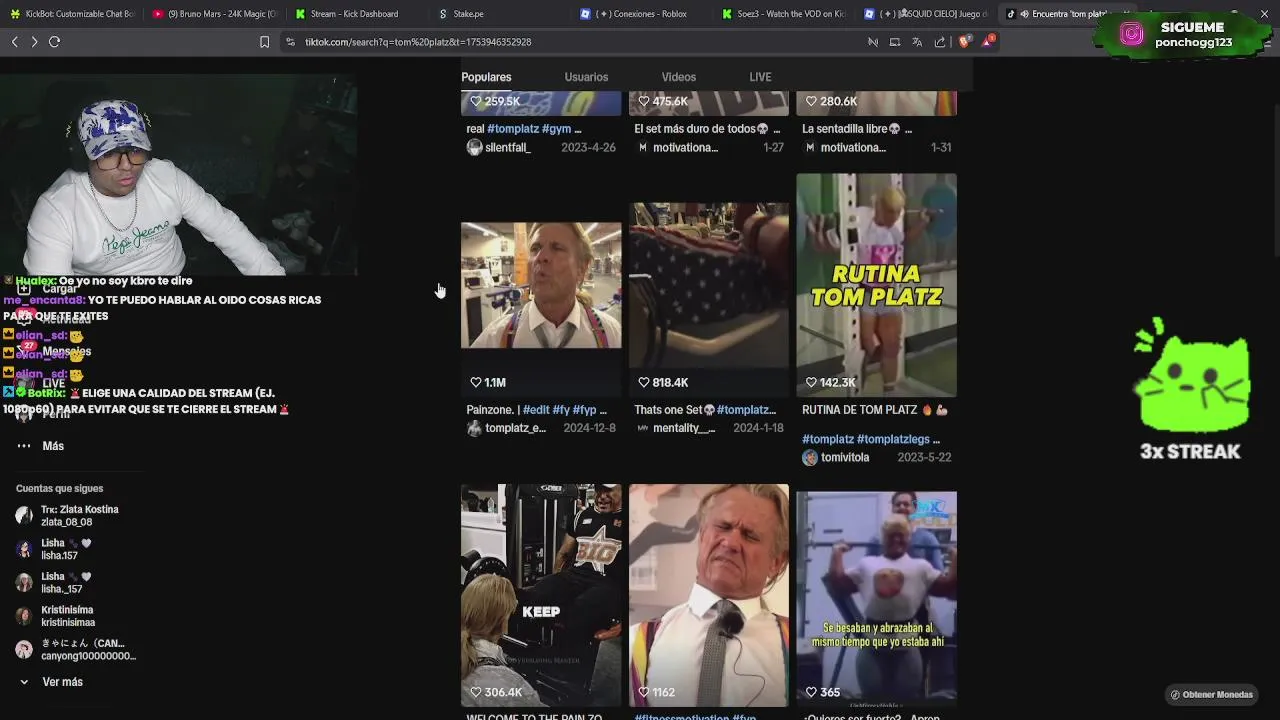
Task: Click the heart icon showing 818.4K likes
Action: click(x=644, y=382)
